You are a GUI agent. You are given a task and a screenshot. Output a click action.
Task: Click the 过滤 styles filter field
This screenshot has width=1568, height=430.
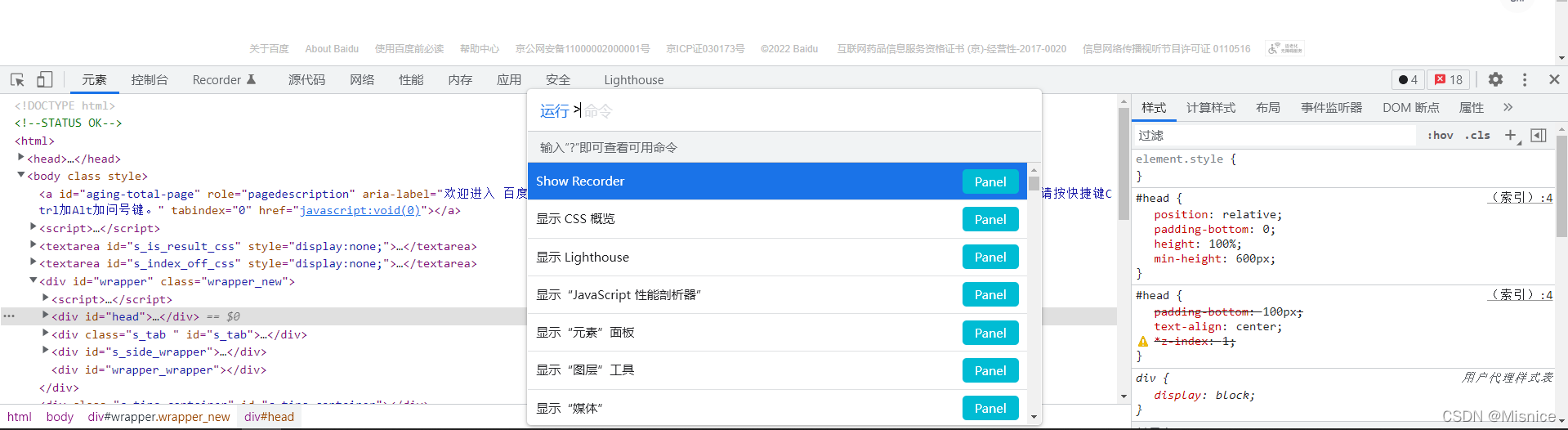[1275, 135]
